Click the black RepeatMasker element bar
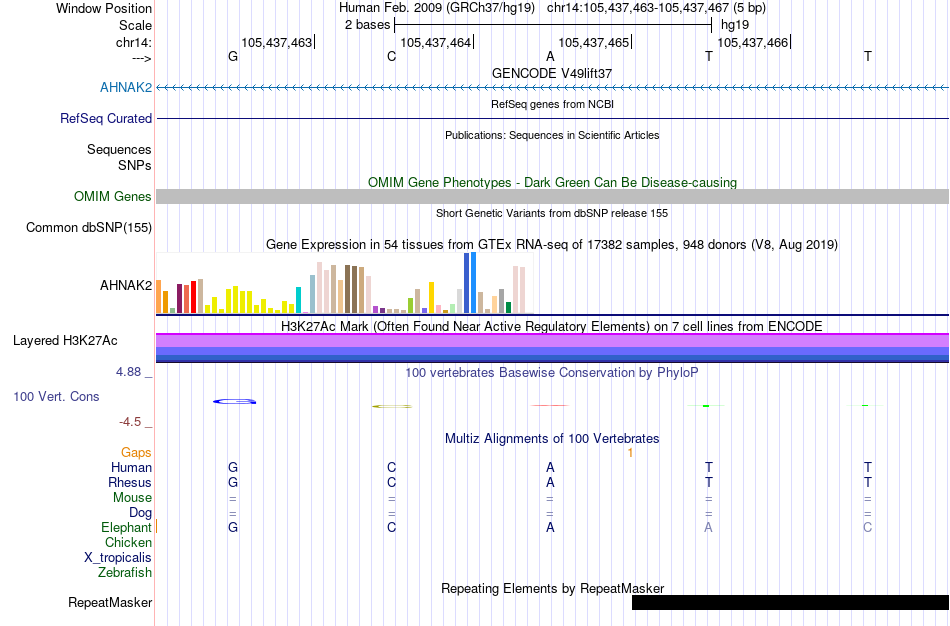The image size is (950, 626). click(791, 602)
